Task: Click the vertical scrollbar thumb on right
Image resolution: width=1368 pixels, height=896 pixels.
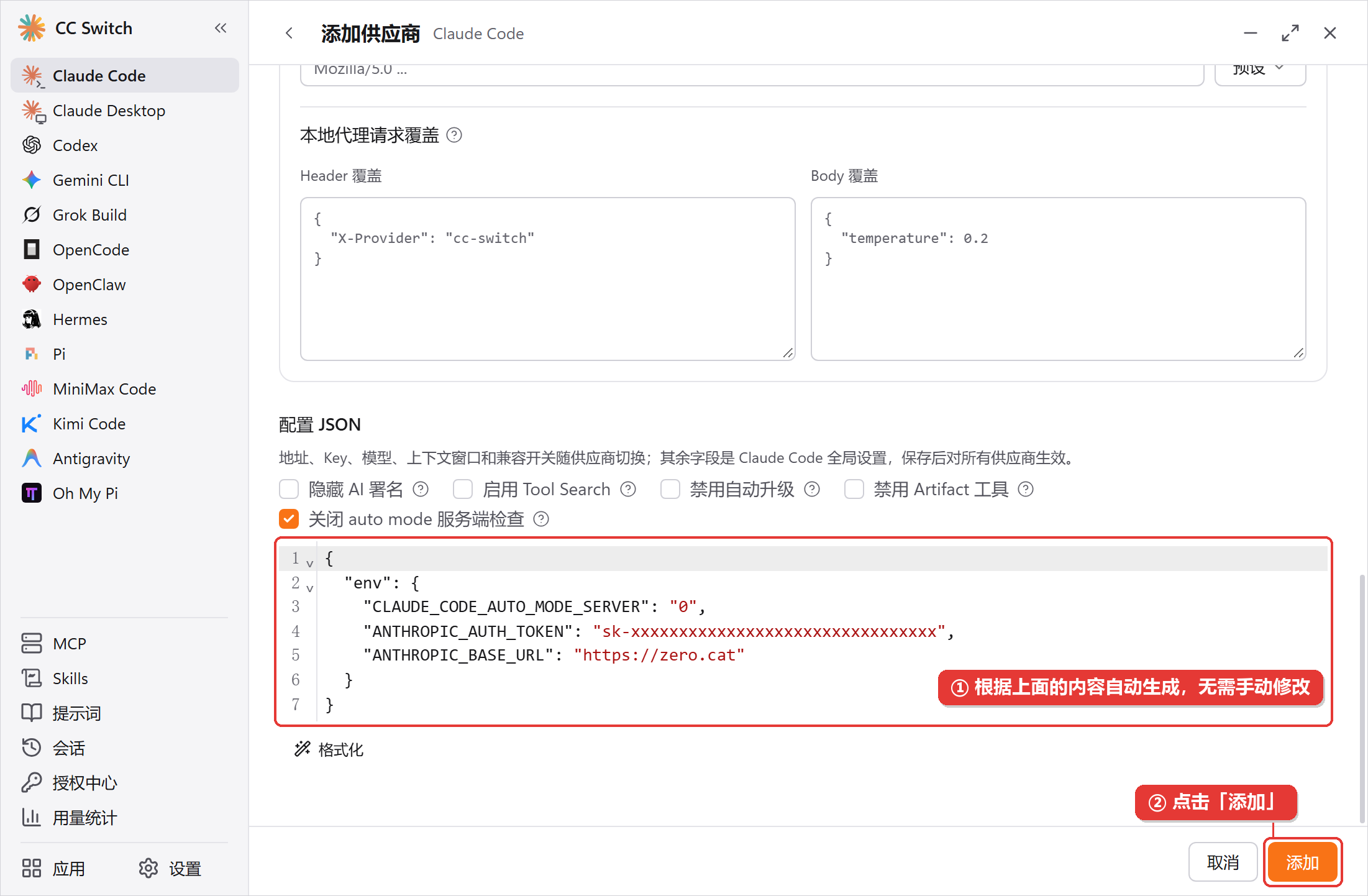Action: tap(1362, 699)
